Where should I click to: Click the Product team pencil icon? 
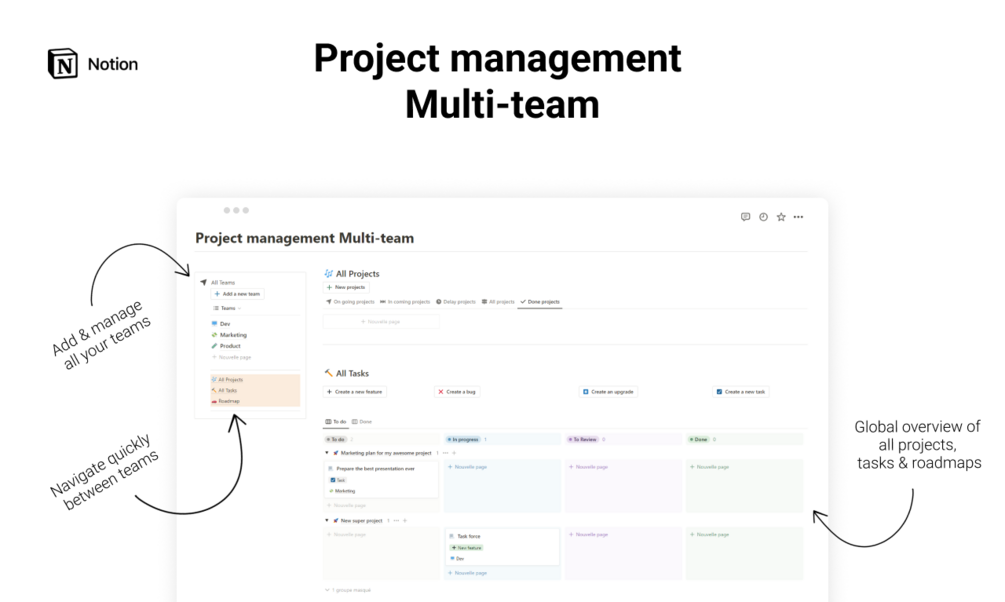coord(215,346)
